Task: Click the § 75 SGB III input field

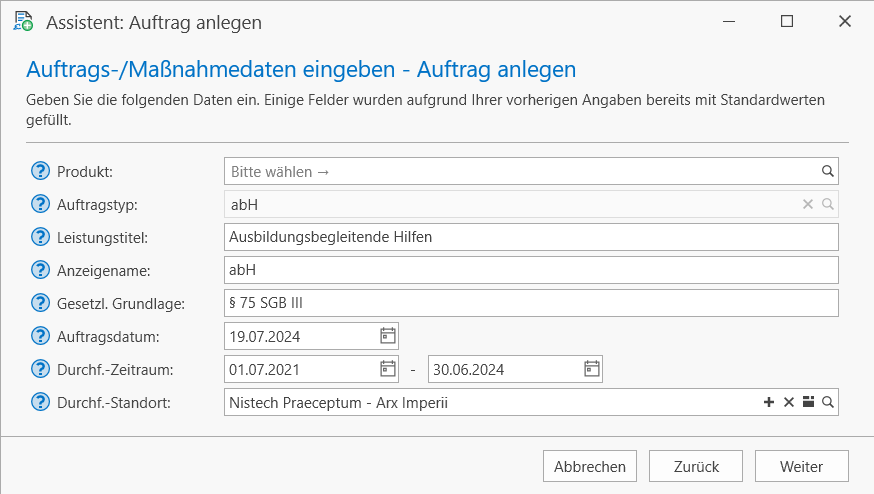Action: (531, 303)
